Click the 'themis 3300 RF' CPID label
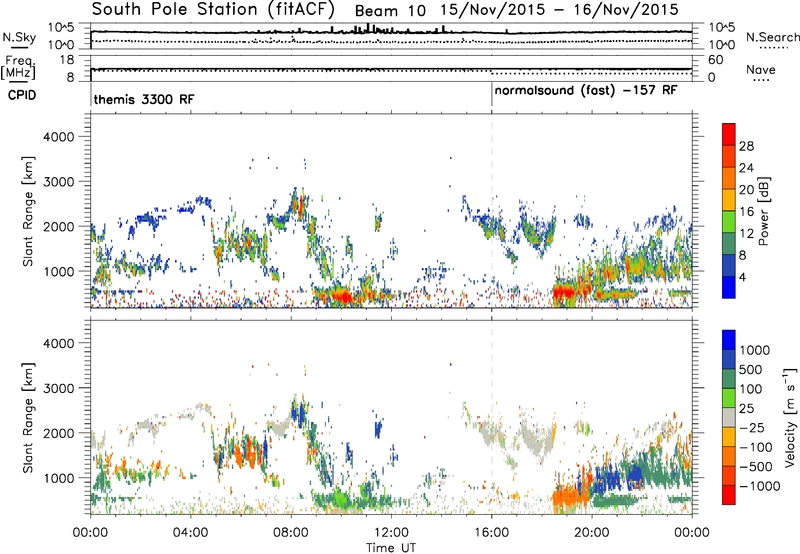 [144, 99]
